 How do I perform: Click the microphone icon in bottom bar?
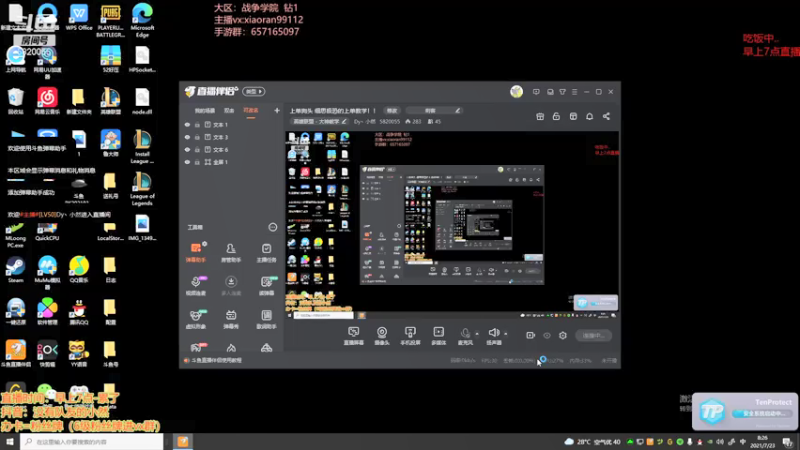pos(465,333)
